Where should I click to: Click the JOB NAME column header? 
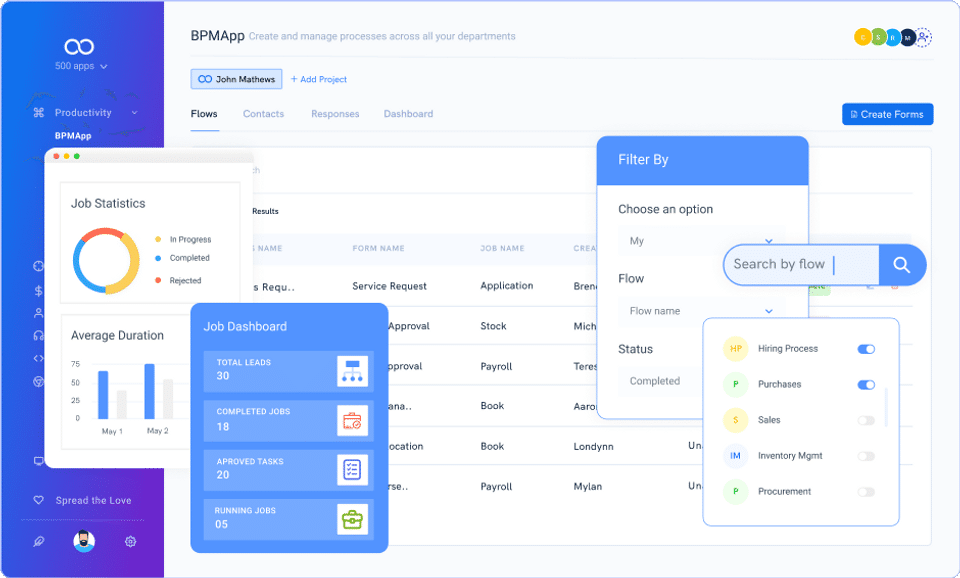point(502,249)
